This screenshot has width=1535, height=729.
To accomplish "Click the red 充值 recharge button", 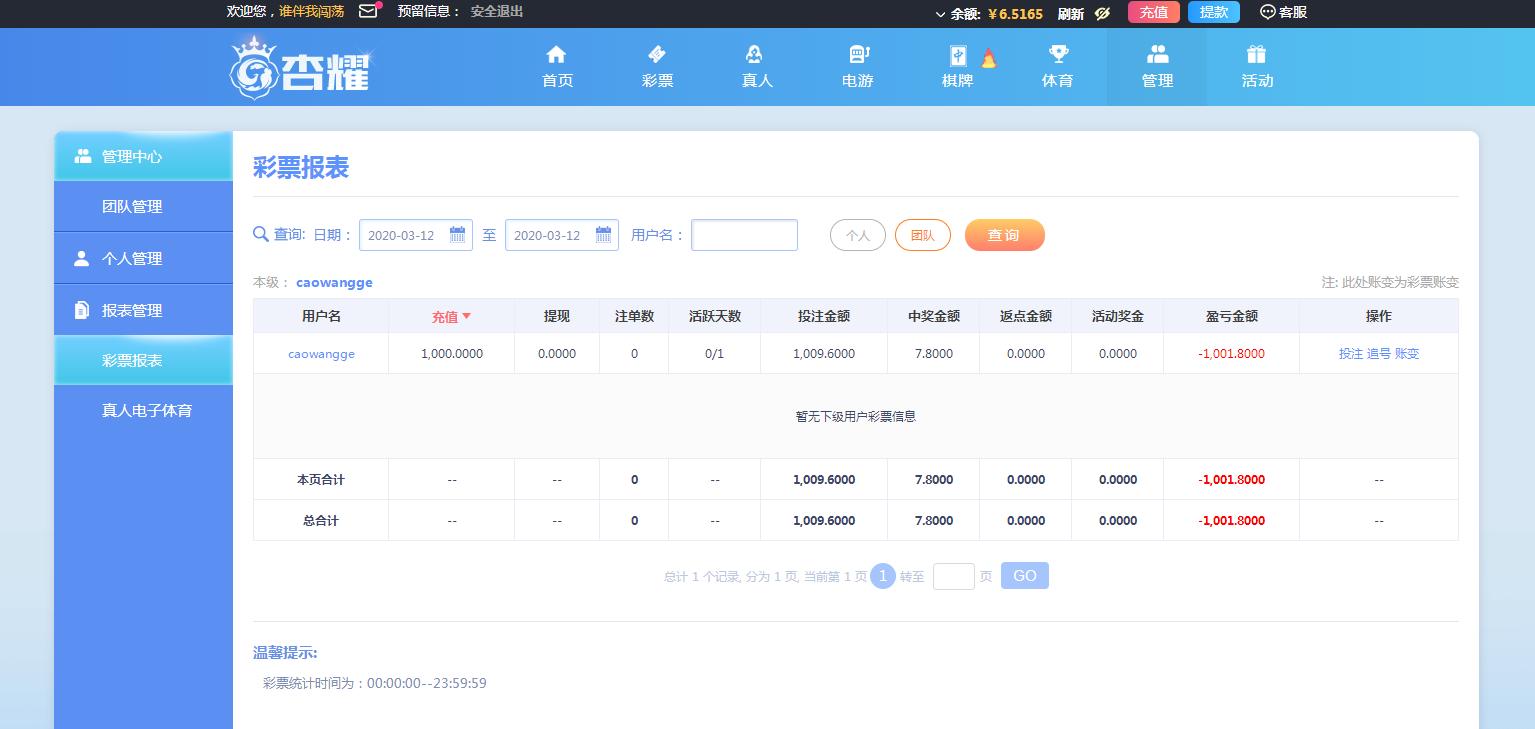I will pyautogui.click(x=1153, y=12).
